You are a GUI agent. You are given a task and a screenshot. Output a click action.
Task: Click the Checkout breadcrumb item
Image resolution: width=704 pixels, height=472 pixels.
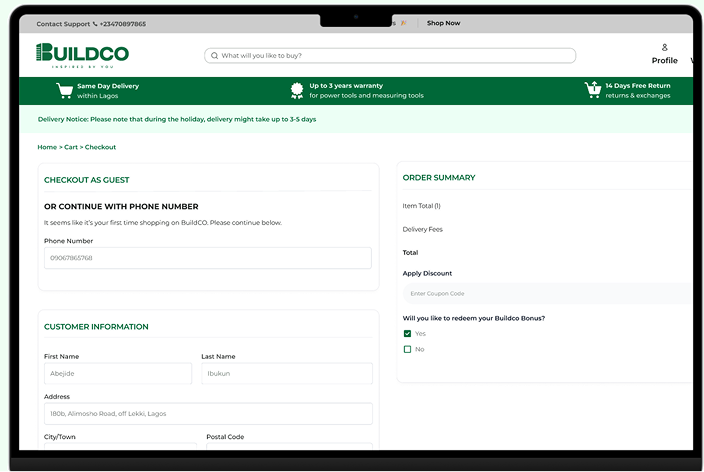[100, 147]
